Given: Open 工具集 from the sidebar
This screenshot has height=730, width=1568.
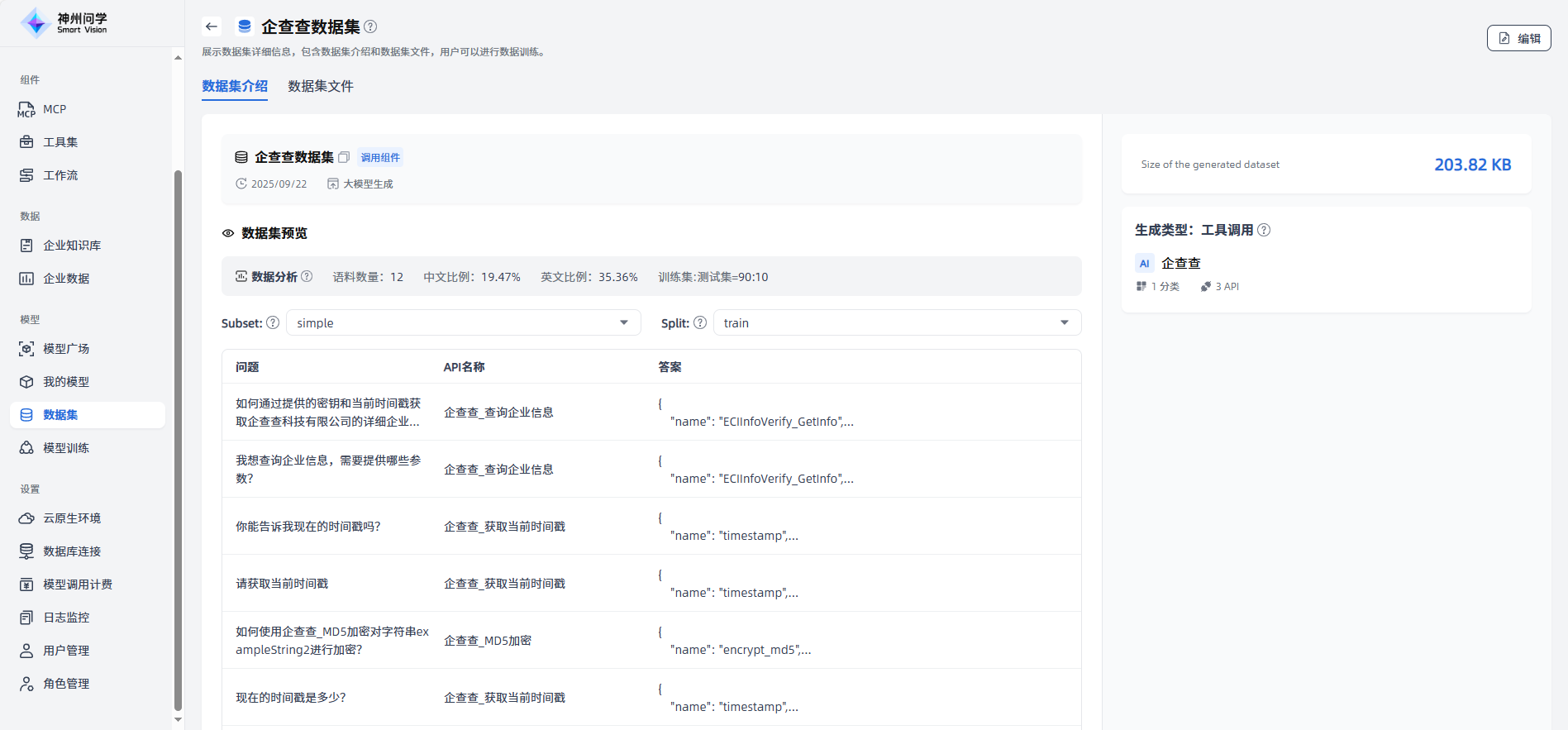Looking at the screenshot, I should pyautogui.click(x=60, y=142).
